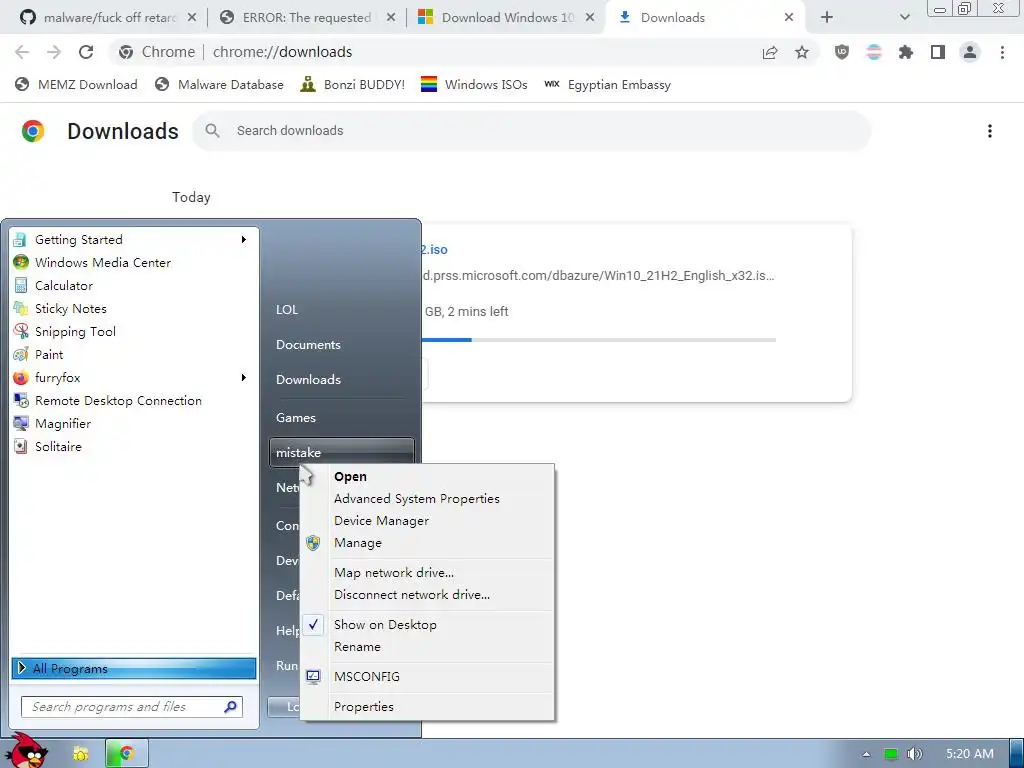Screen dimensions: 1024x768
Task: Open the pinned File Explorer taskbar icon
Action: (x=81, y=754)
